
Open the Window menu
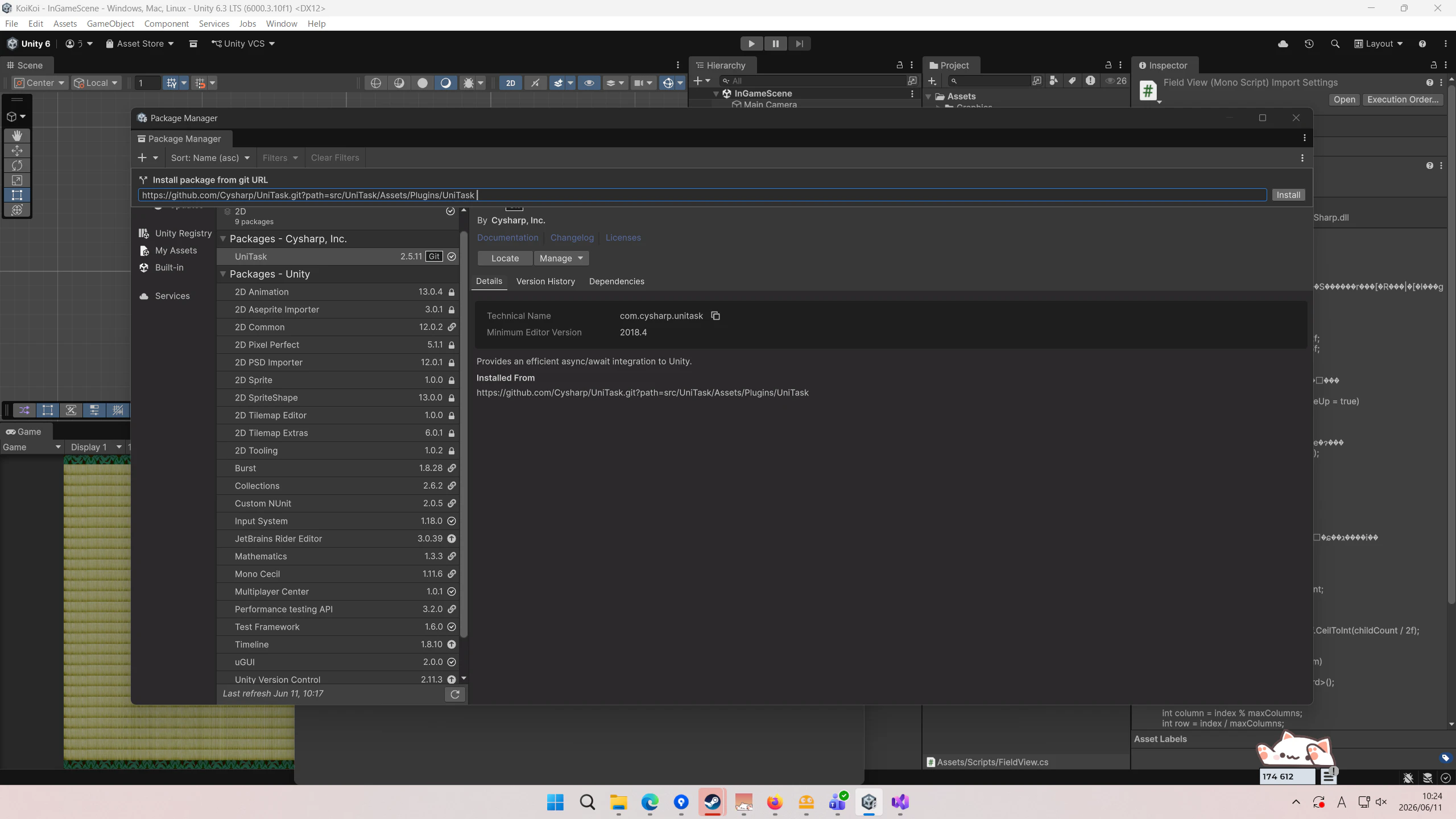click(282, 24)
